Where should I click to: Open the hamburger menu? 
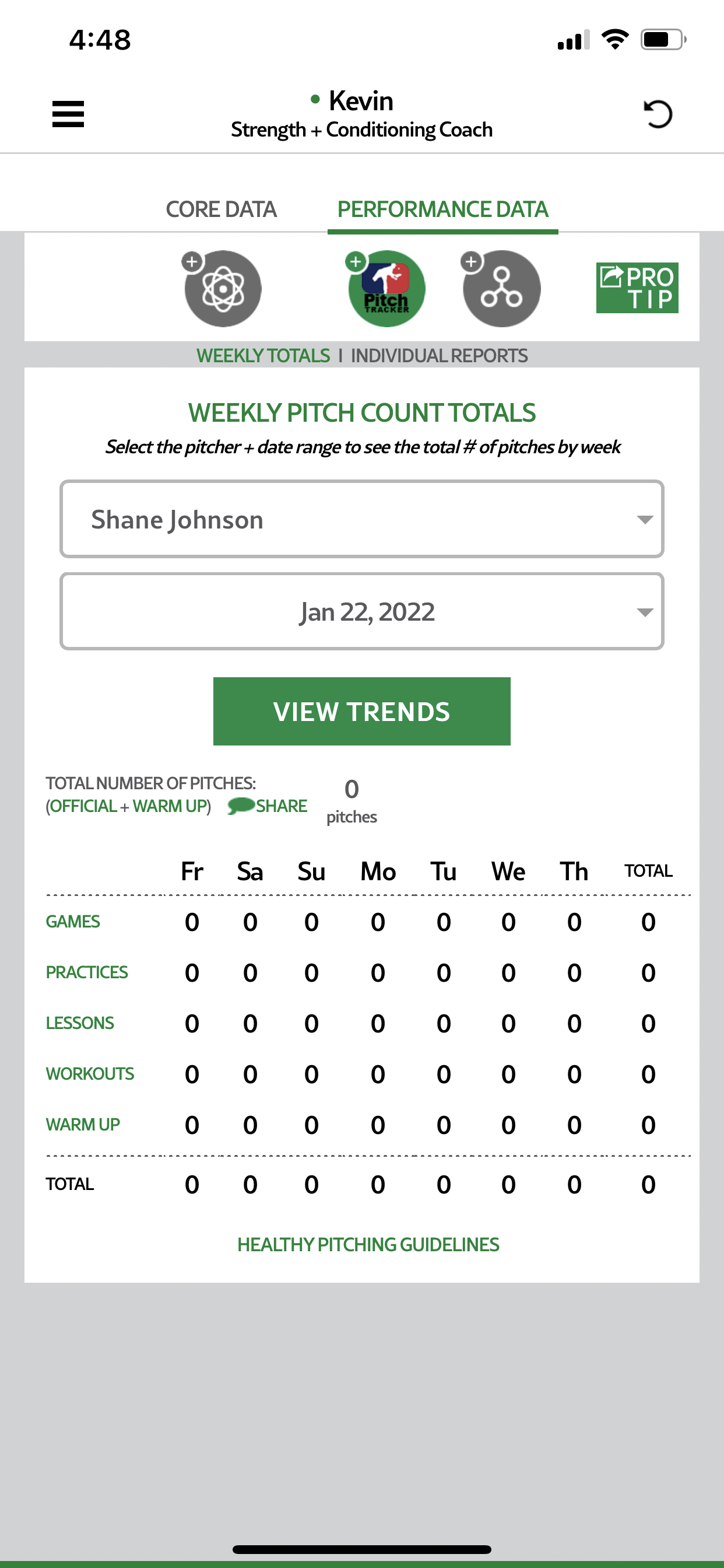68,114
